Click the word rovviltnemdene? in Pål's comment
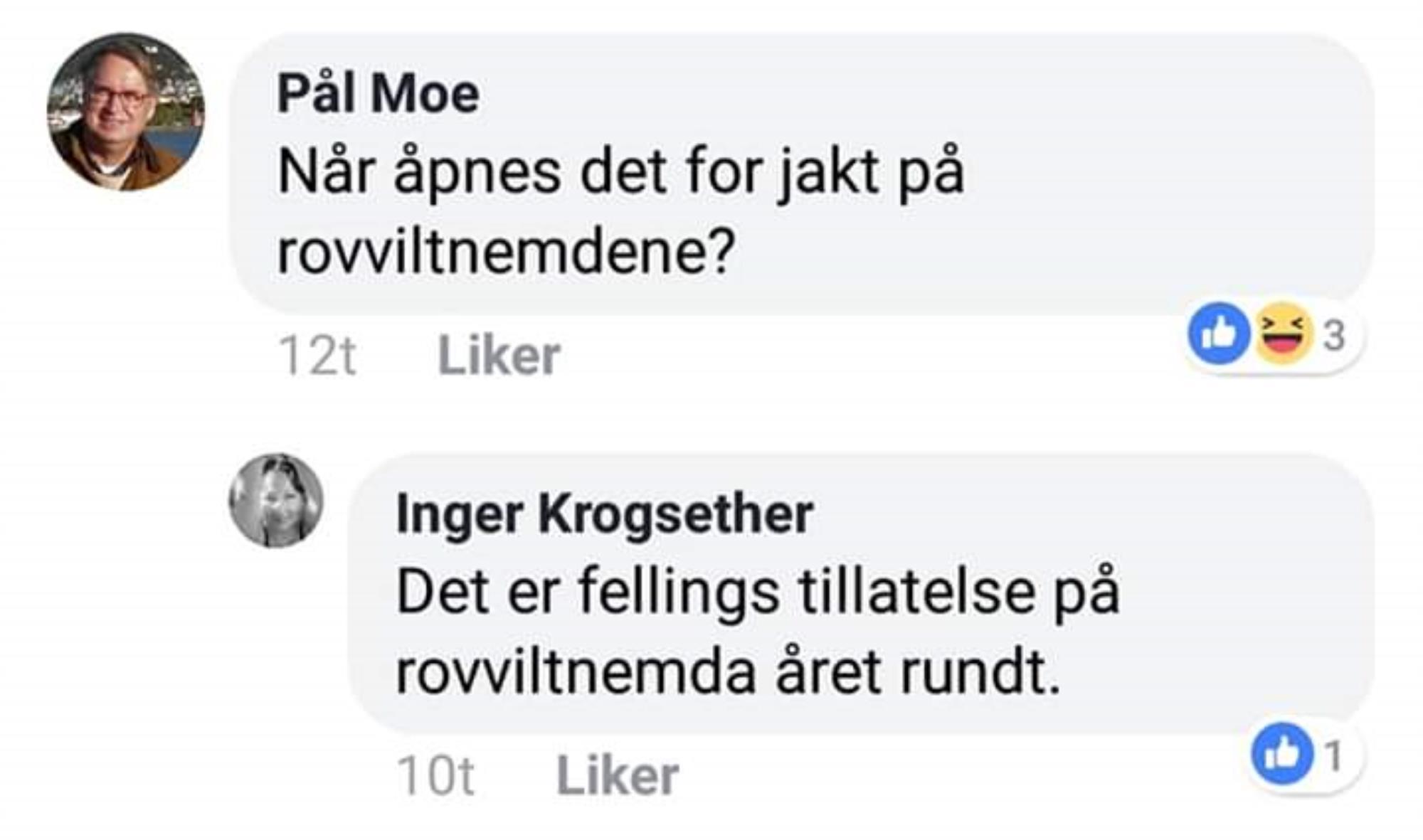This screenshot has height=840, width=1423. click(505, 251)
